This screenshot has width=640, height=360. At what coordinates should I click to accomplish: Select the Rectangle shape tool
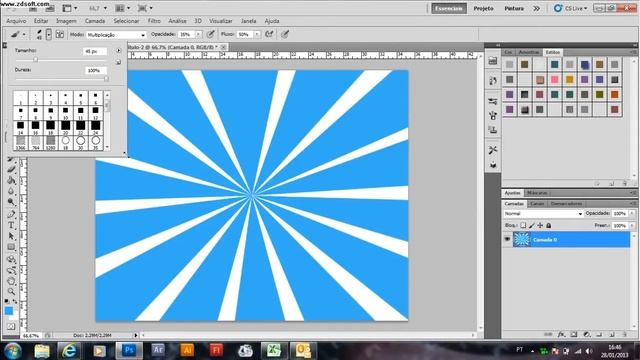click(11, 247)
